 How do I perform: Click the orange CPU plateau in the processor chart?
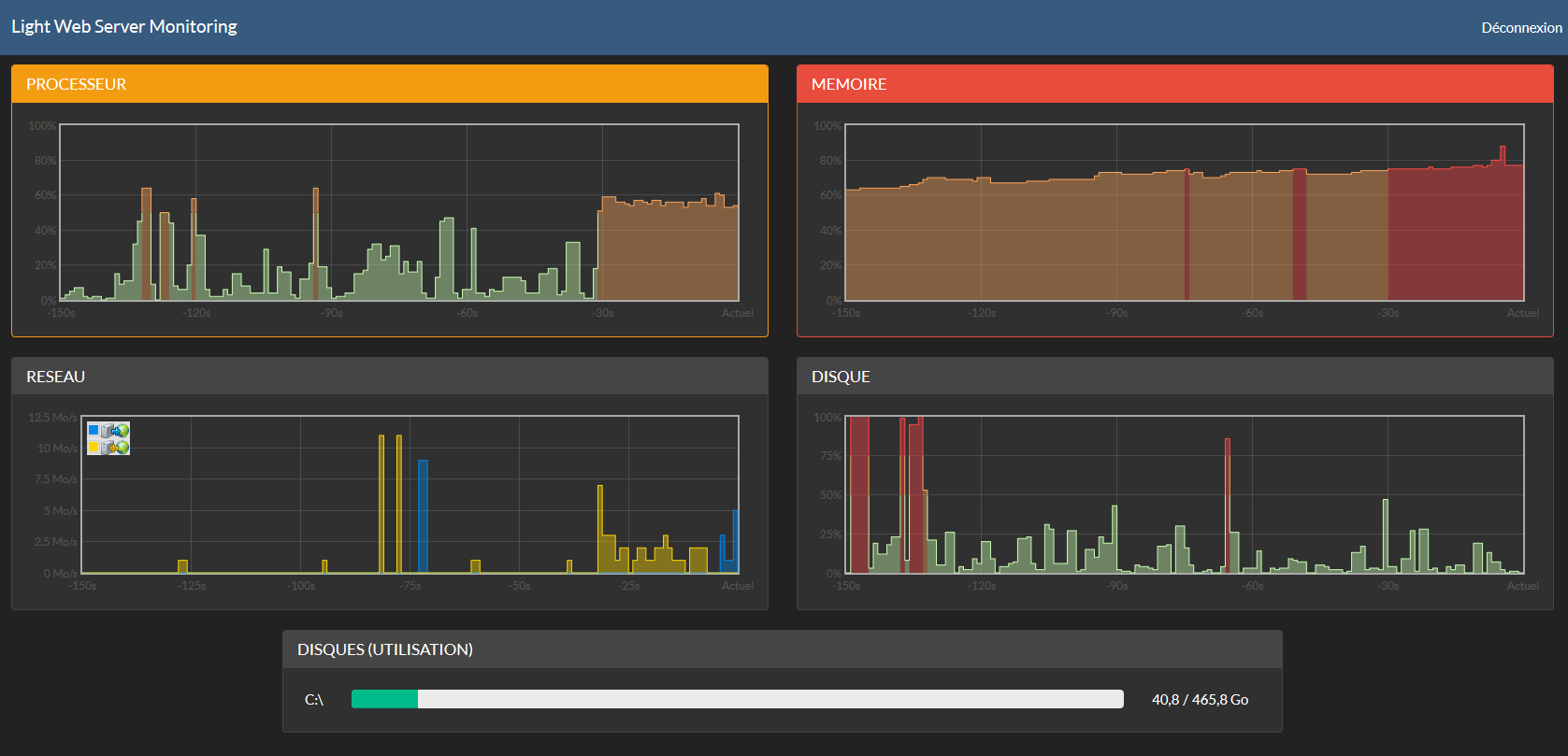668,252
